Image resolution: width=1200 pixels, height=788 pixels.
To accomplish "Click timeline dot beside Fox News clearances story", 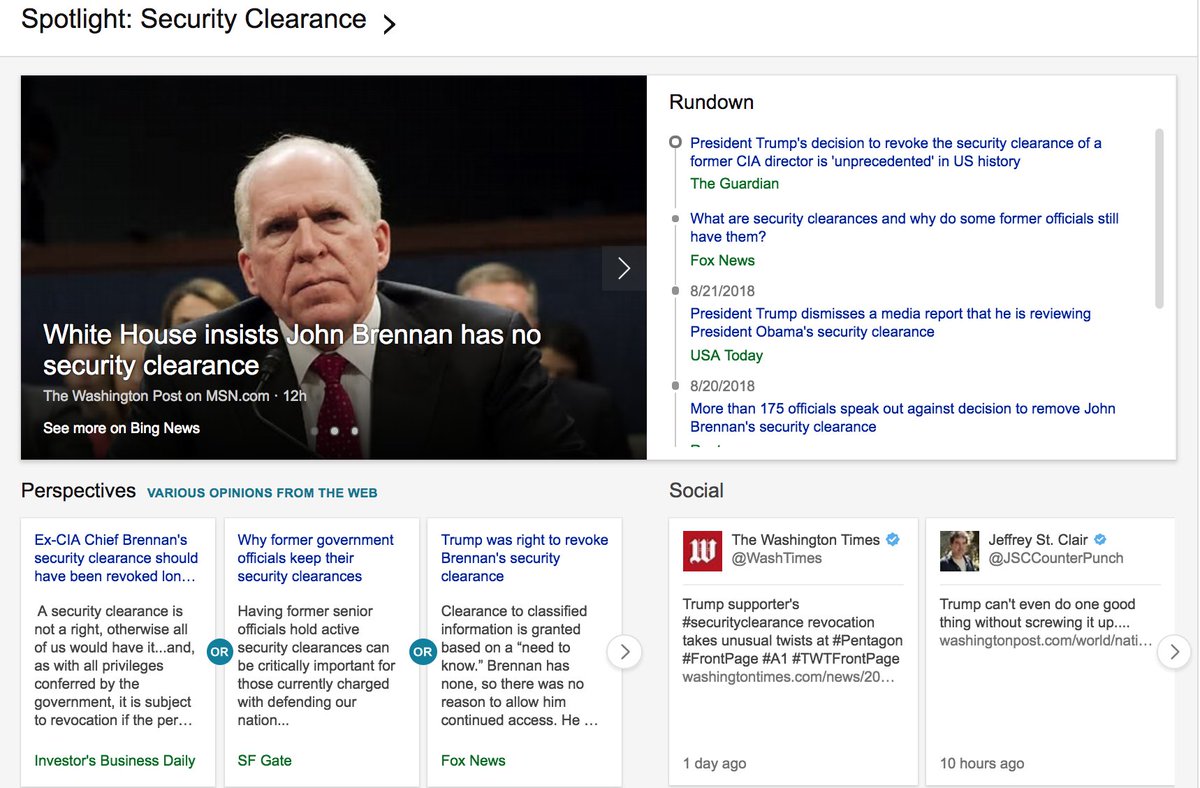I will [x=675, y=218].
